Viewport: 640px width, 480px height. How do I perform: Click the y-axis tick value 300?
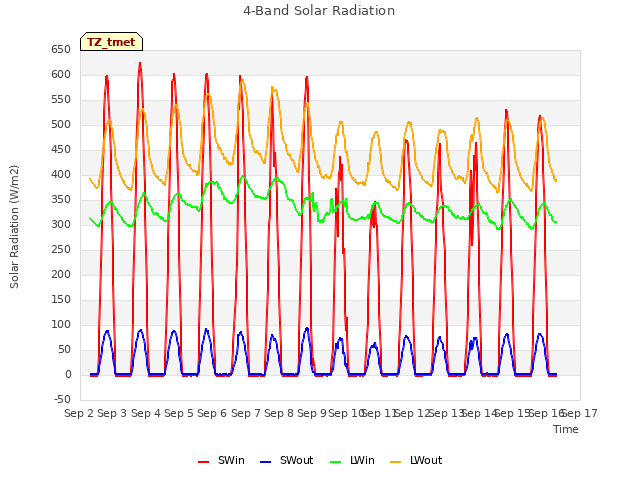(x=61, y=224)
